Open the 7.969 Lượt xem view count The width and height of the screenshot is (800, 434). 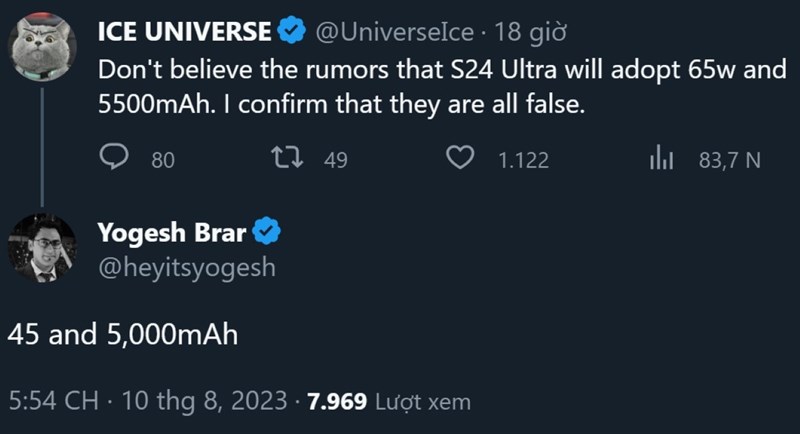click(388, 402)
